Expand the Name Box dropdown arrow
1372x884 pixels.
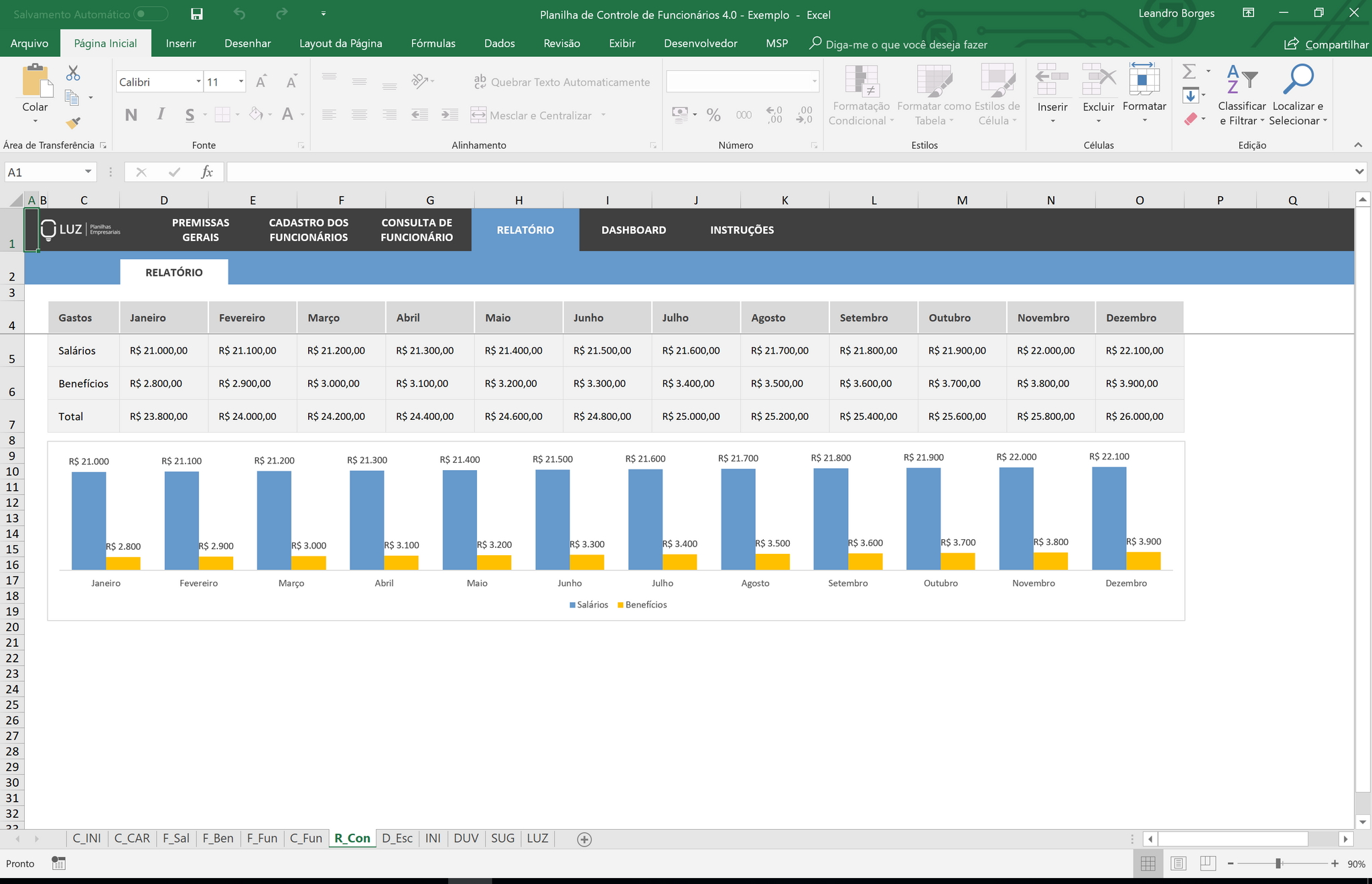pos(88,172)
